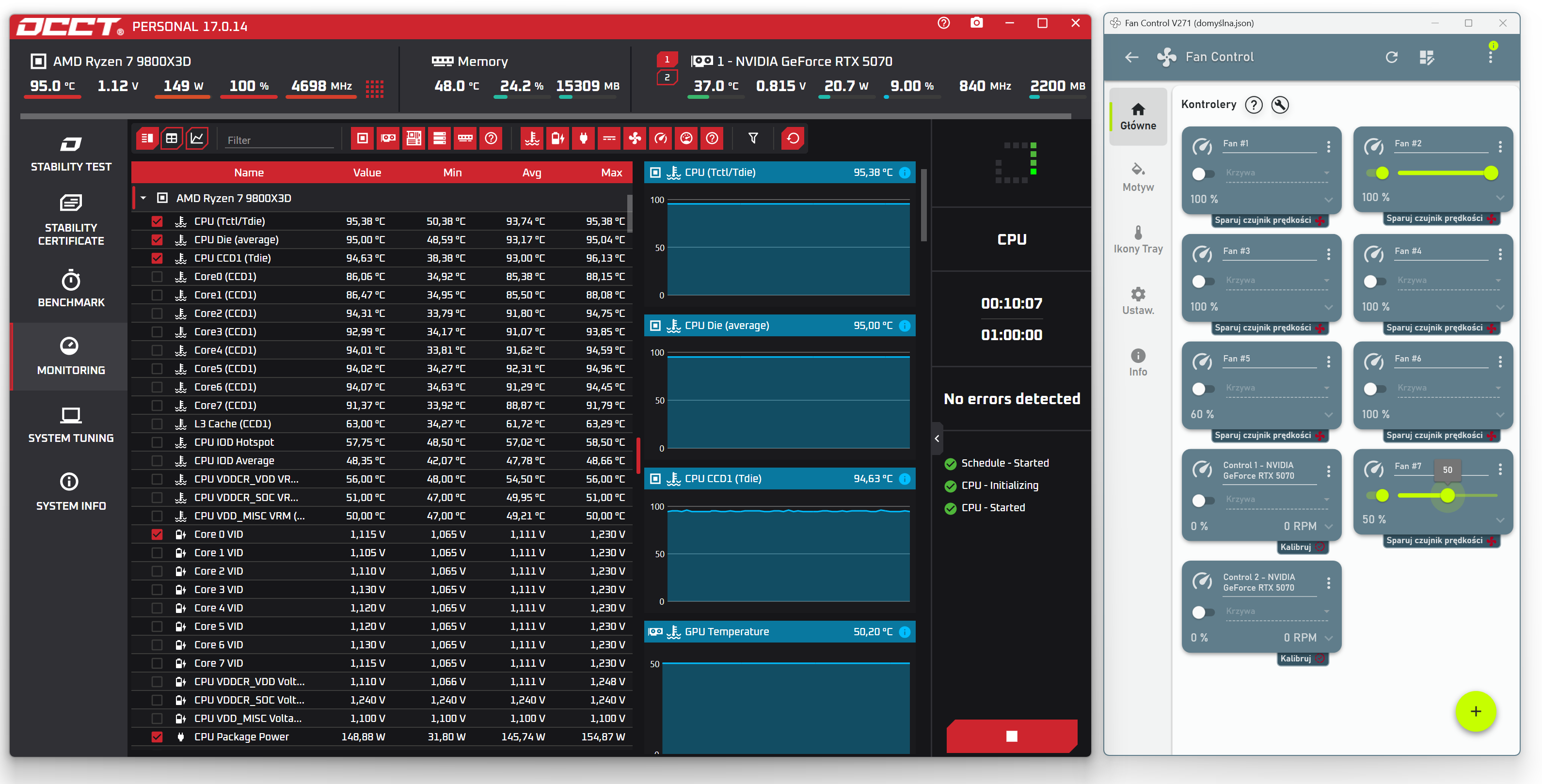The width and height of the screenshot is (1542, 784).
Task: Uncheck the CPU Package Power checkbox
Action: (157, 737)
